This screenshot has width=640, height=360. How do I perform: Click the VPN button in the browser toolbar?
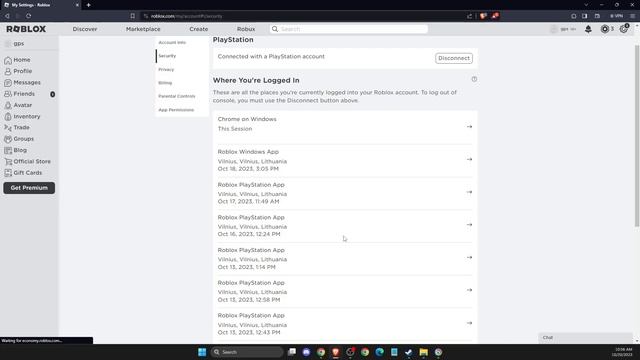coord(617,16)
